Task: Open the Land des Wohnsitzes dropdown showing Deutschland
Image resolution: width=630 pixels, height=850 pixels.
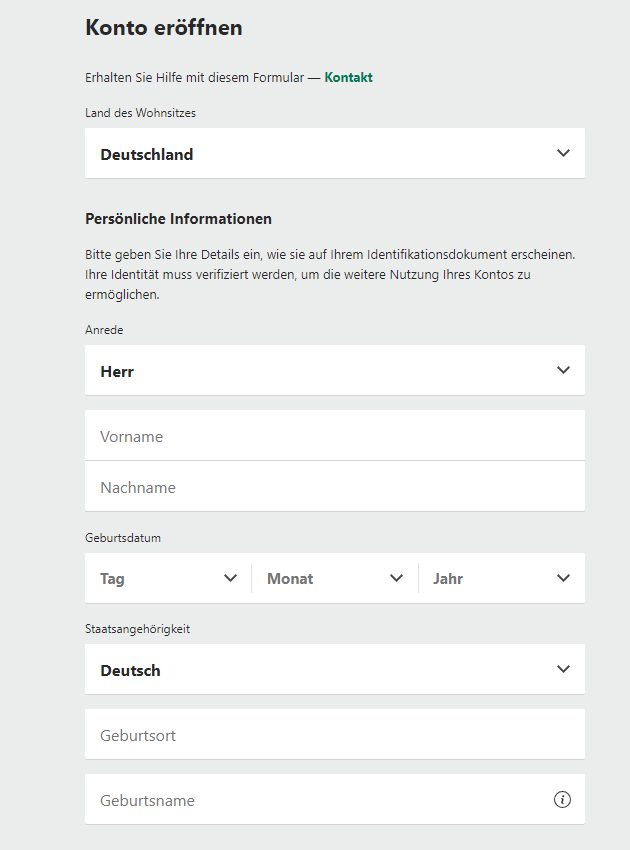Action: tap(335, 153)
